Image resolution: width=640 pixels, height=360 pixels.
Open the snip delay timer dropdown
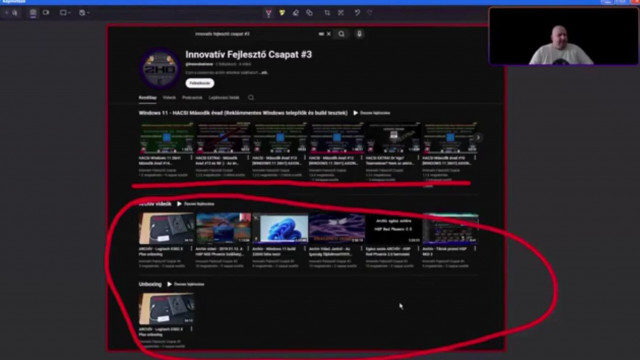tap(84, 13)
